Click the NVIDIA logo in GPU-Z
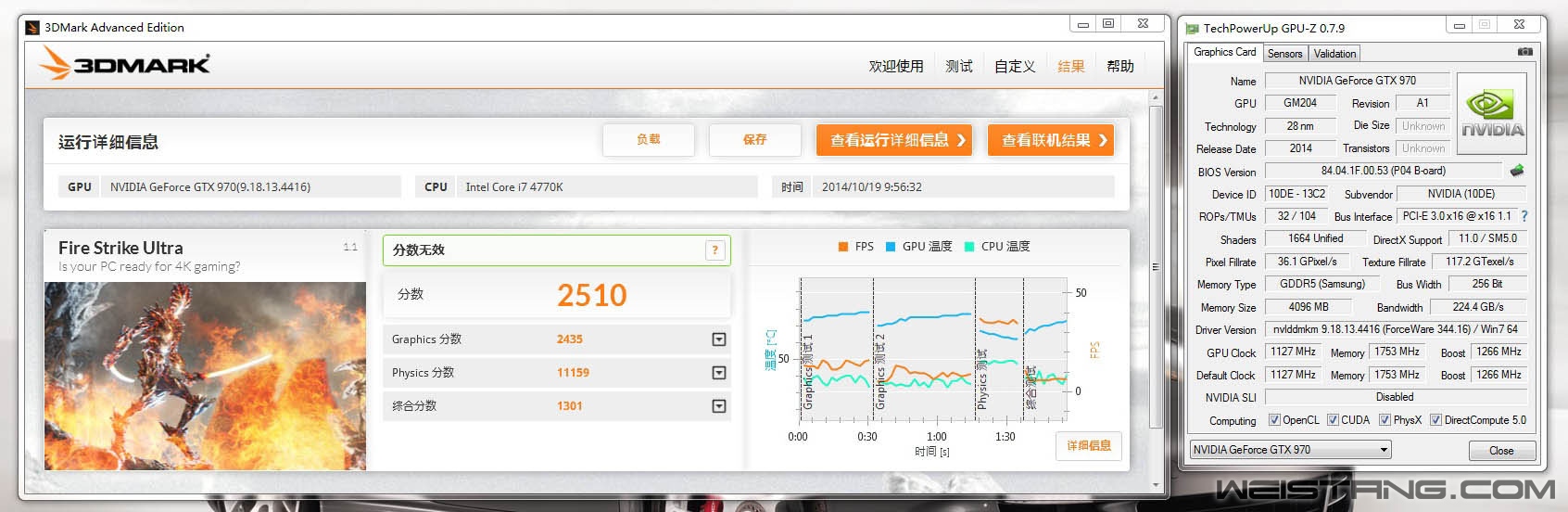 click(x=1492, y=113)
